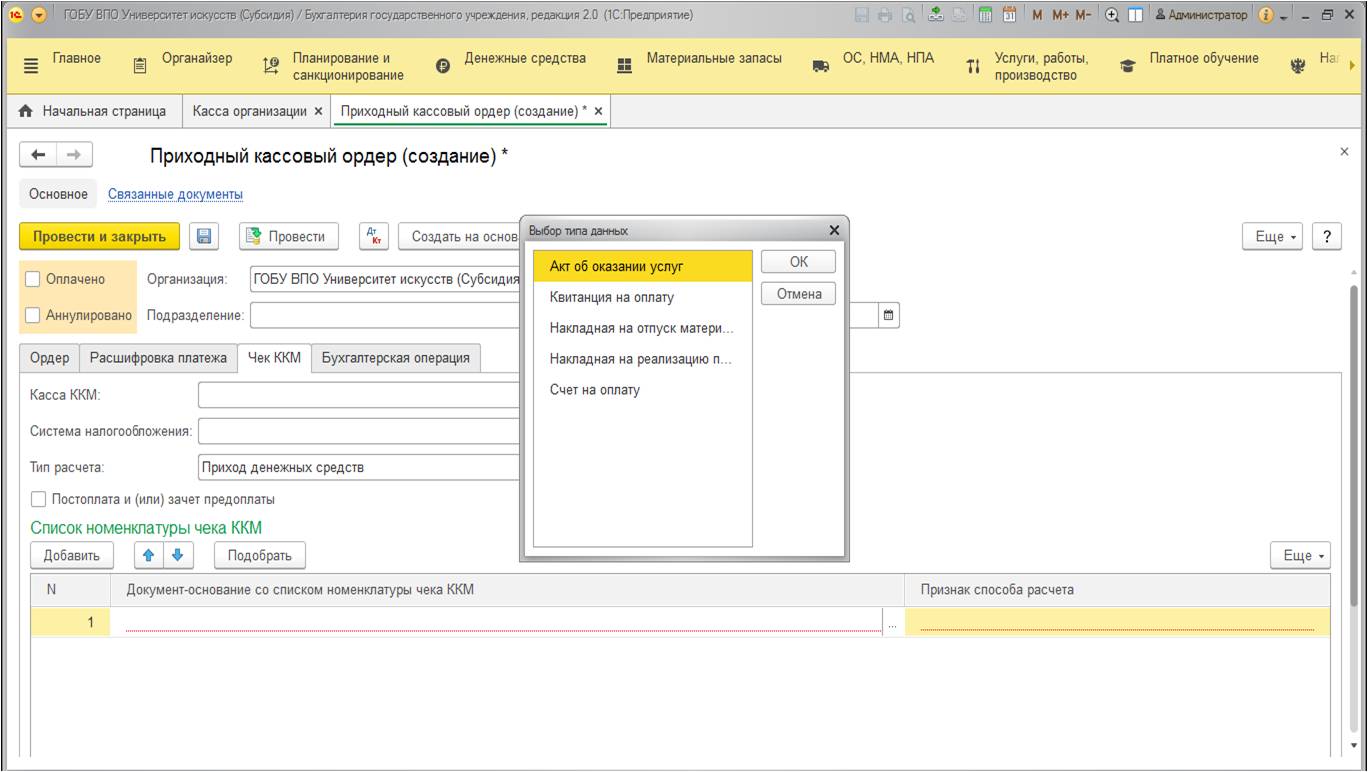Click the floppy disk save icon
Screen dimensions: 1368x772
(x=204, y=236)
